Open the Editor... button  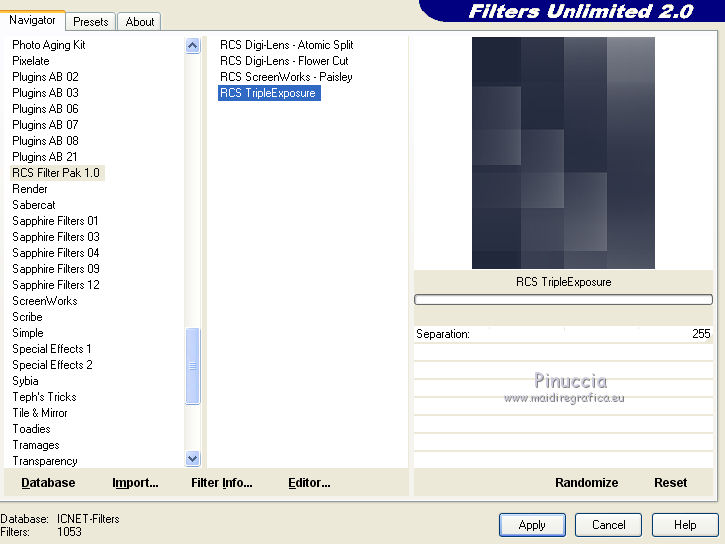pos(309,483)
